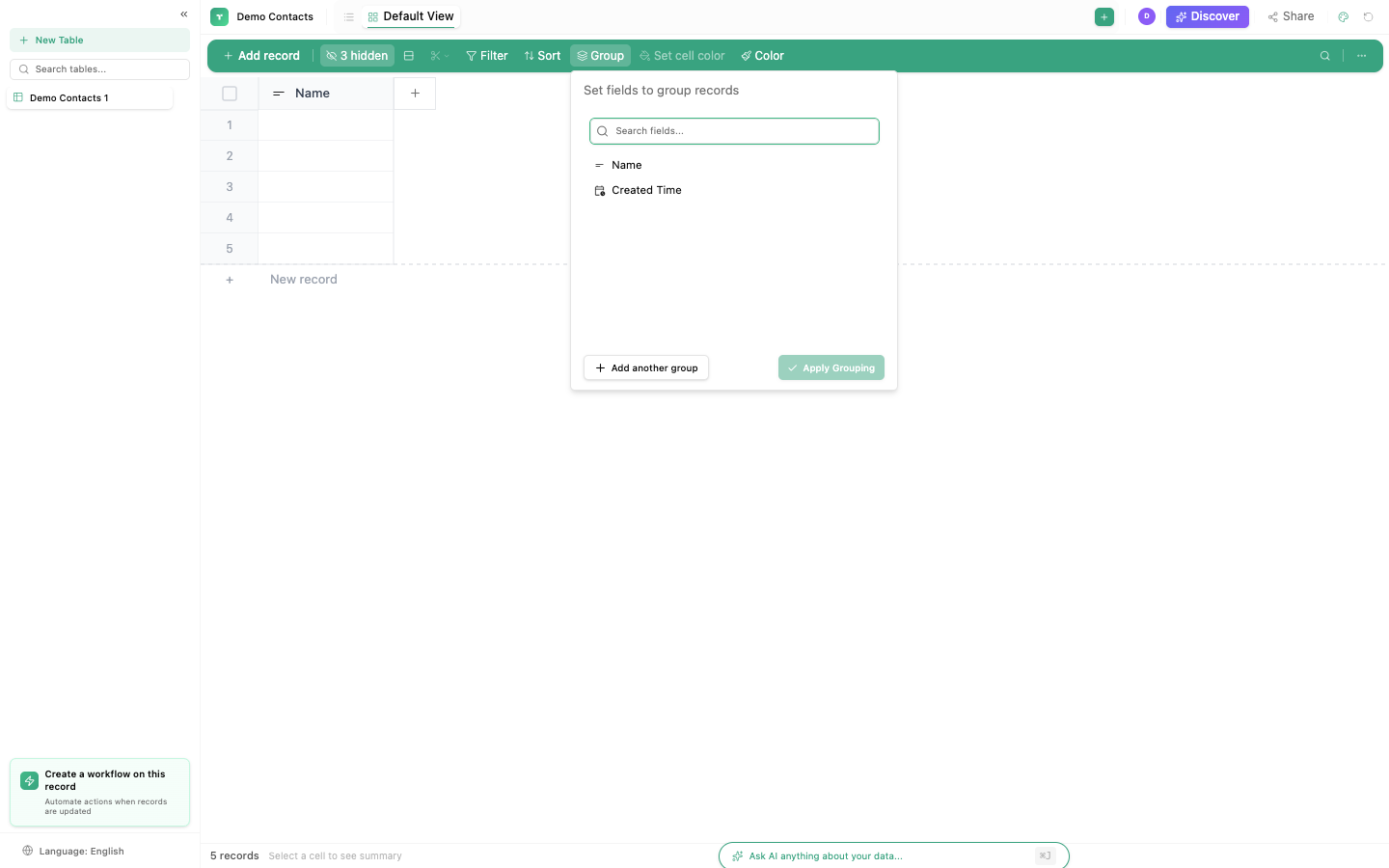Viewport: 1389px width, 868px height.
Task: Open the Sort options
Action: [542, 56]
